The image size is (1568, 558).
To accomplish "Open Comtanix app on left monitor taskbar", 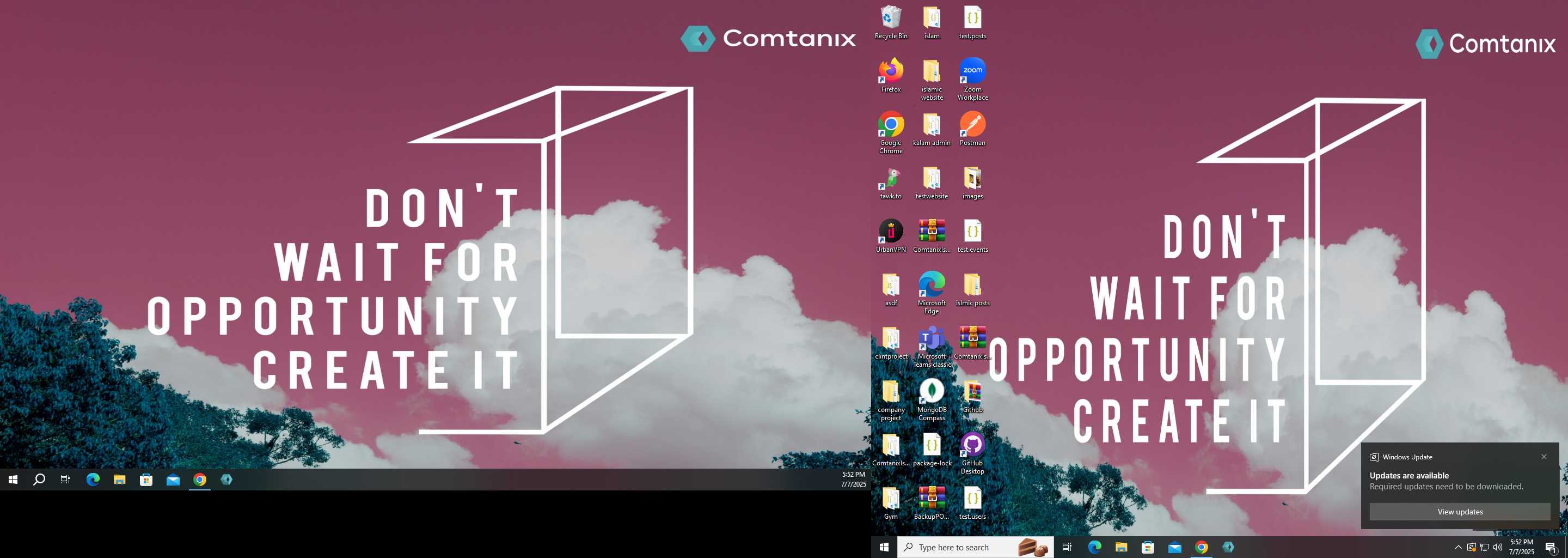I will [x=226, y=480].
